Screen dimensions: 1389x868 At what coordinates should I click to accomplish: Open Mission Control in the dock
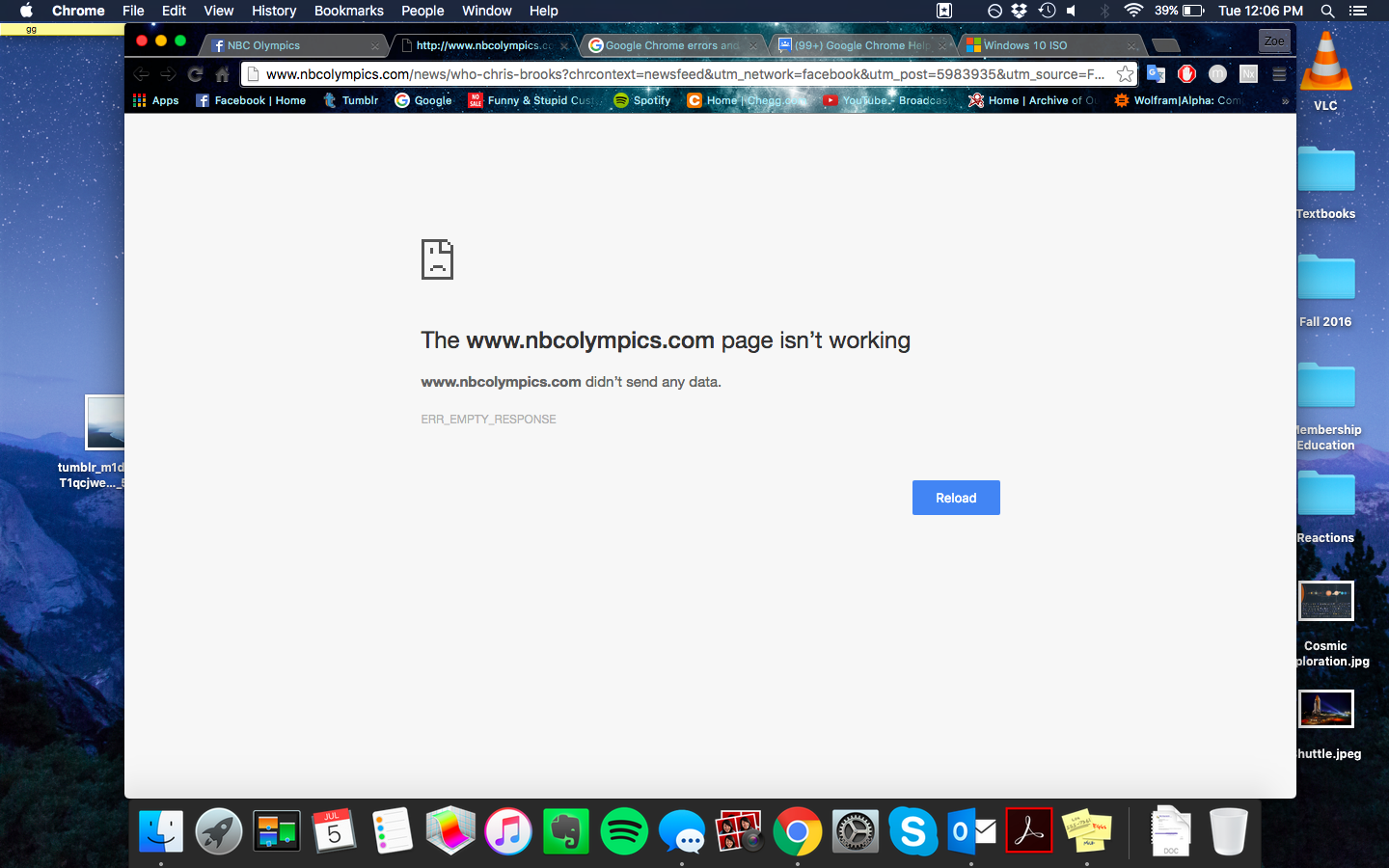pos(277,830)
